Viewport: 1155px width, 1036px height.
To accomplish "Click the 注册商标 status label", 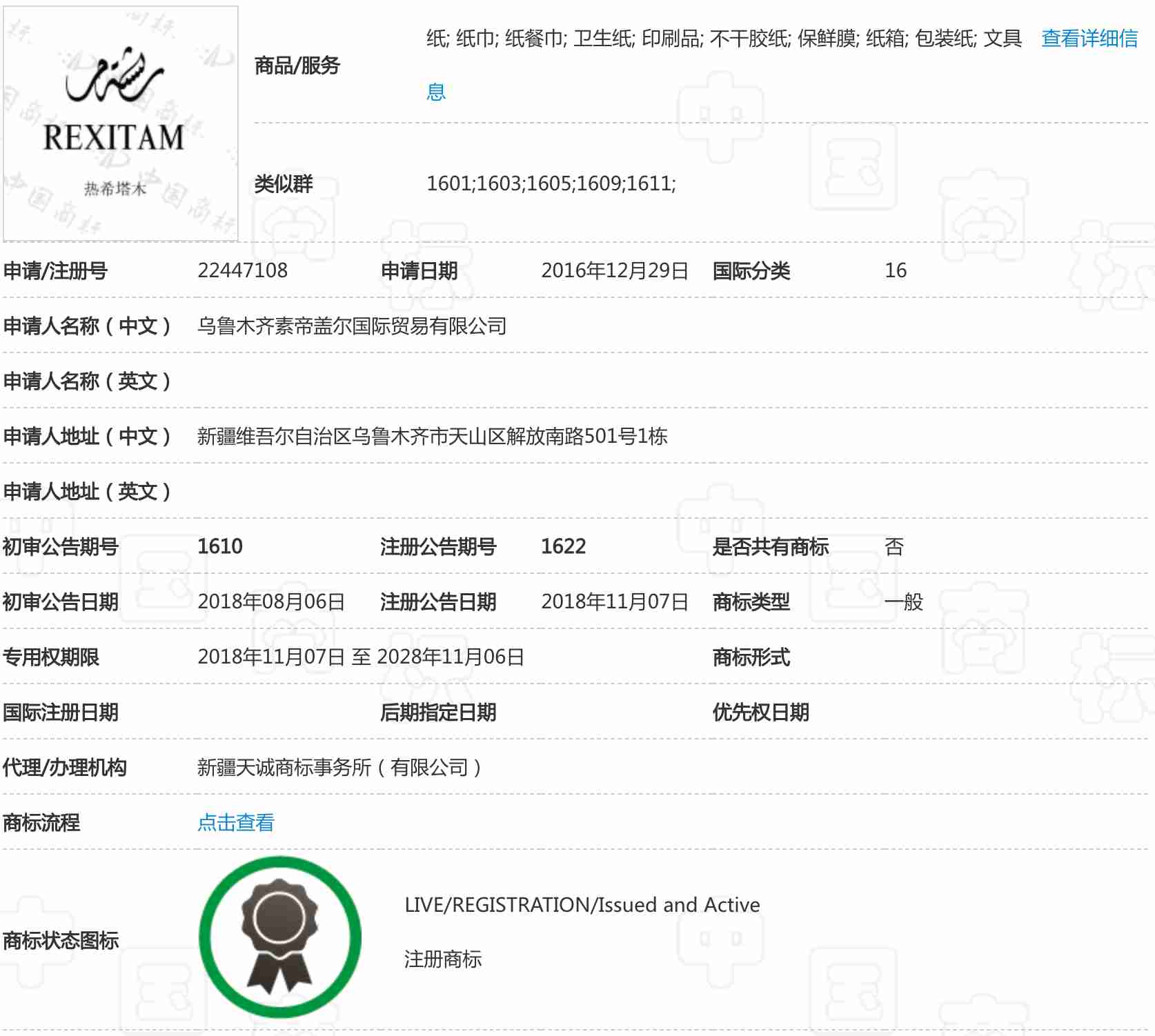I will 442,959.
